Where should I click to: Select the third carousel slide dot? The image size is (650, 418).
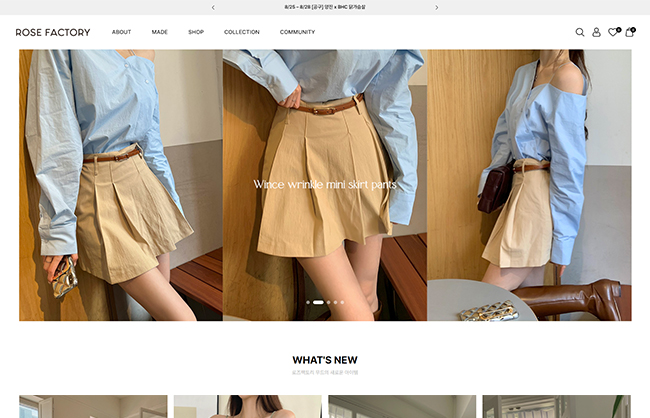pyautogui.click(x=328, y=302)
